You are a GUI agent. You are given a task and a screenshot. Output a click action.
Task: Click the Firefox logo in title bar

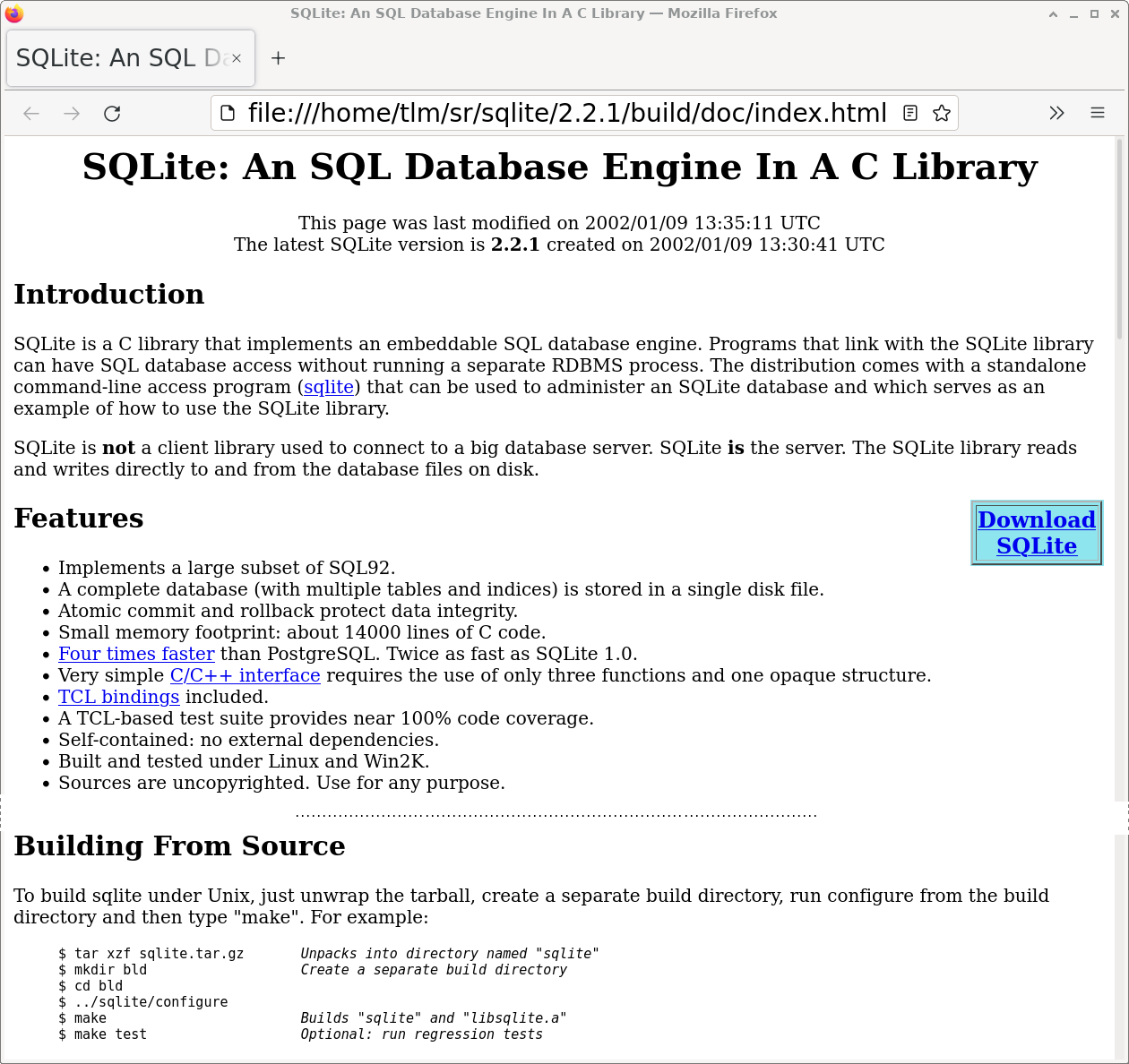[14, 13]
